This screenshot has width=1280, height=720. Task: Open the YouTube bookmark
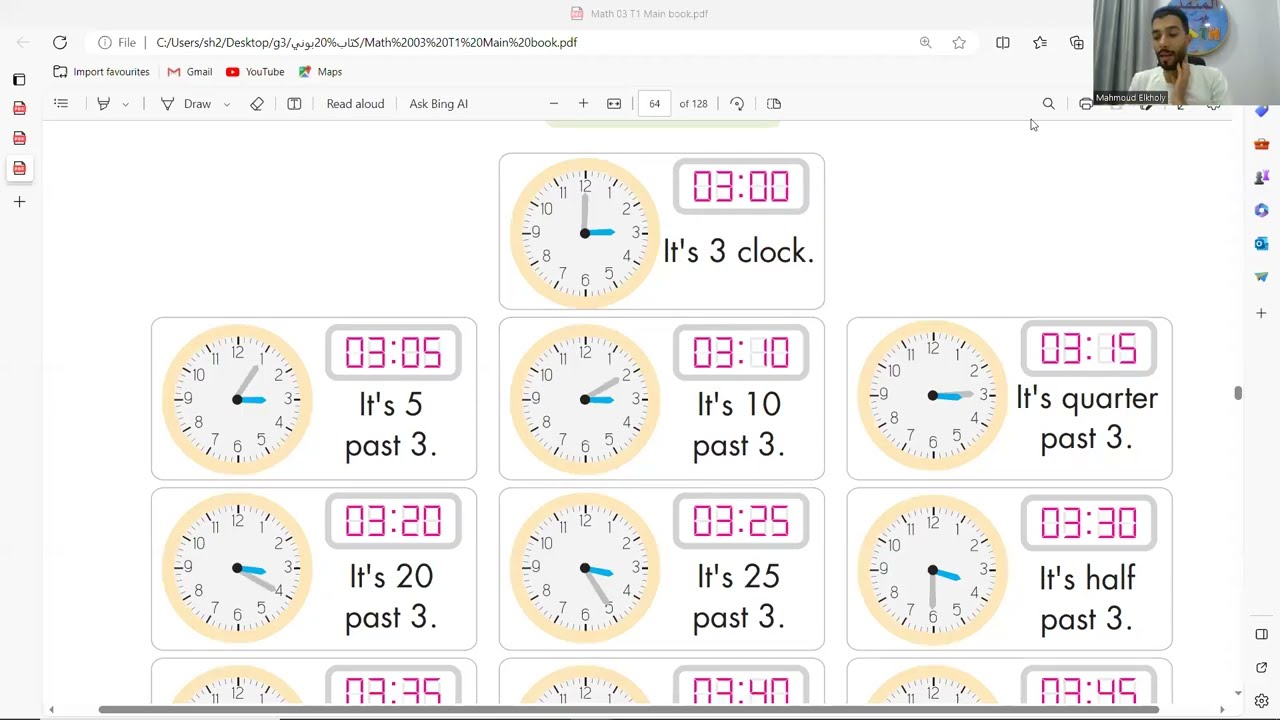[x=255, y=72]
